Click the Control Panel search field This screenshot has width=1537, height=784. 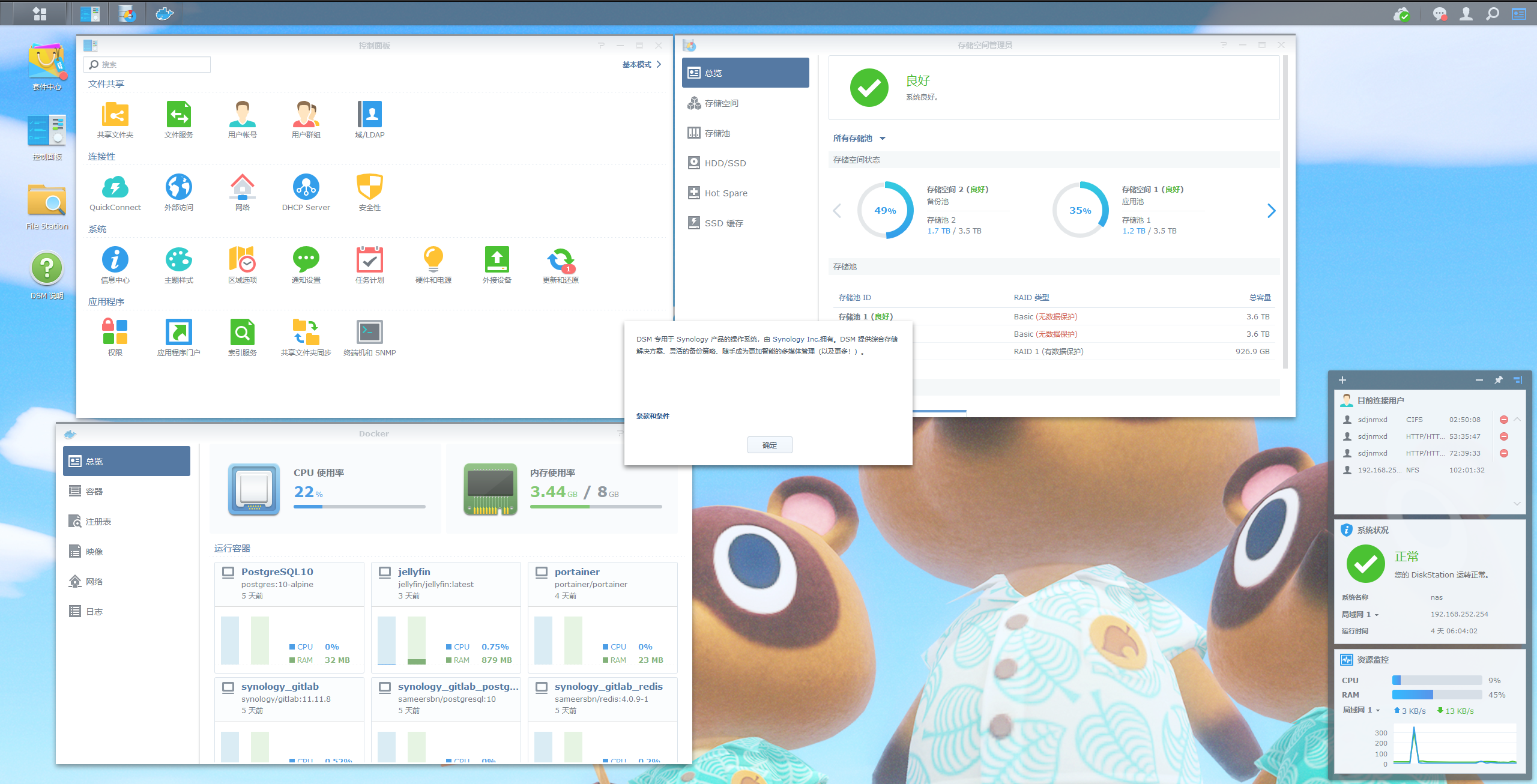pos(147,64)
